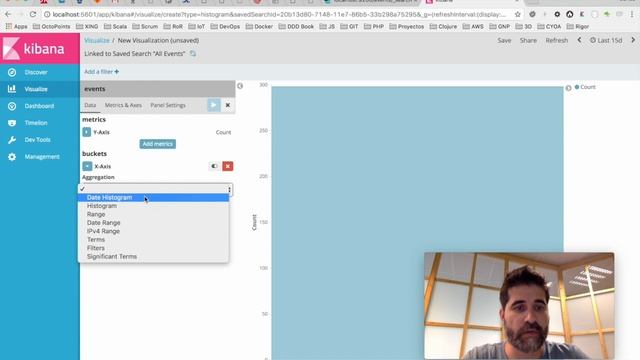The height and width of the screenshot is (360, 640).
Task: Choose Date Range aggregation
Action: pyautogui.click(x=153, y=223)
